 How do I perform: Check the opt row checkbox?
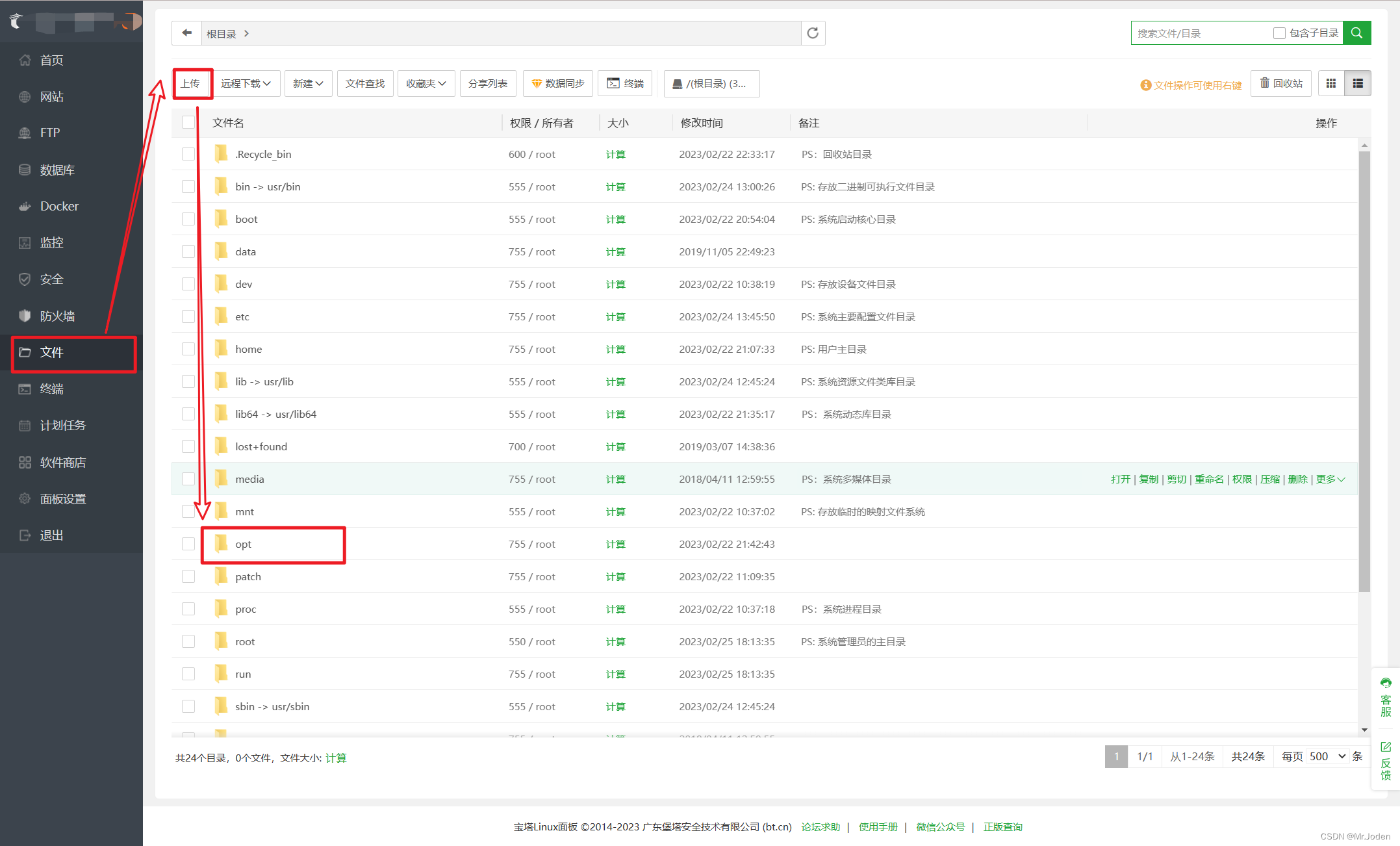point(188,544)
